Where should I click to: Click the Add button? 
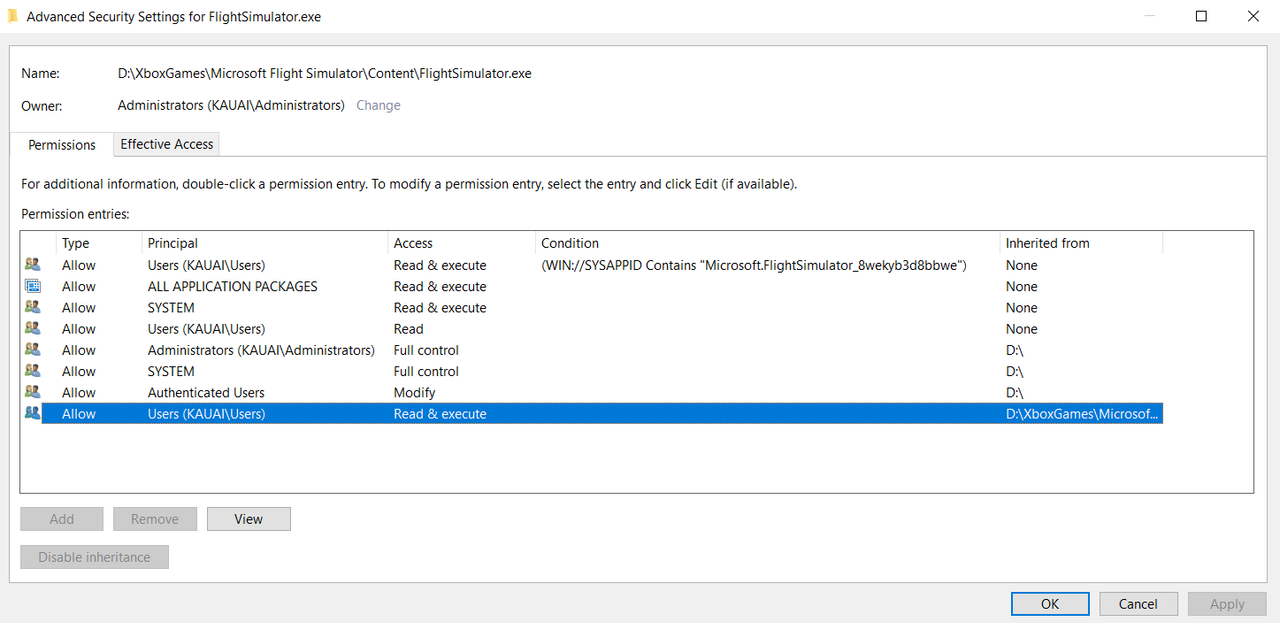[62, 519]
